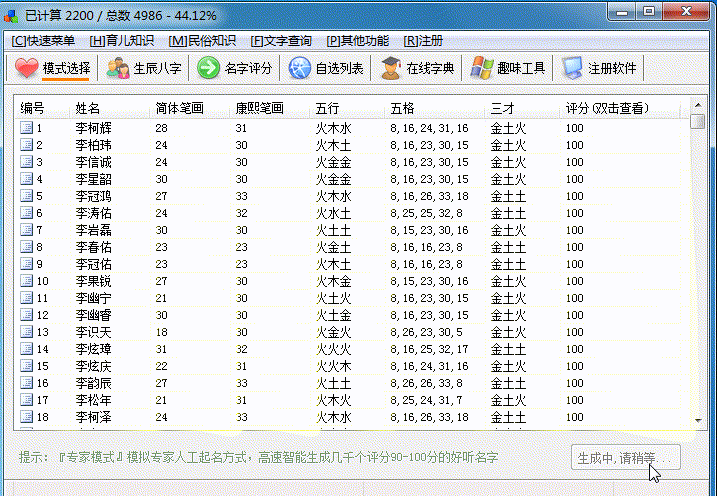Sort by 康熙笔画 column header
Viewport: 717px width, 496px height.
click(259, 108)
